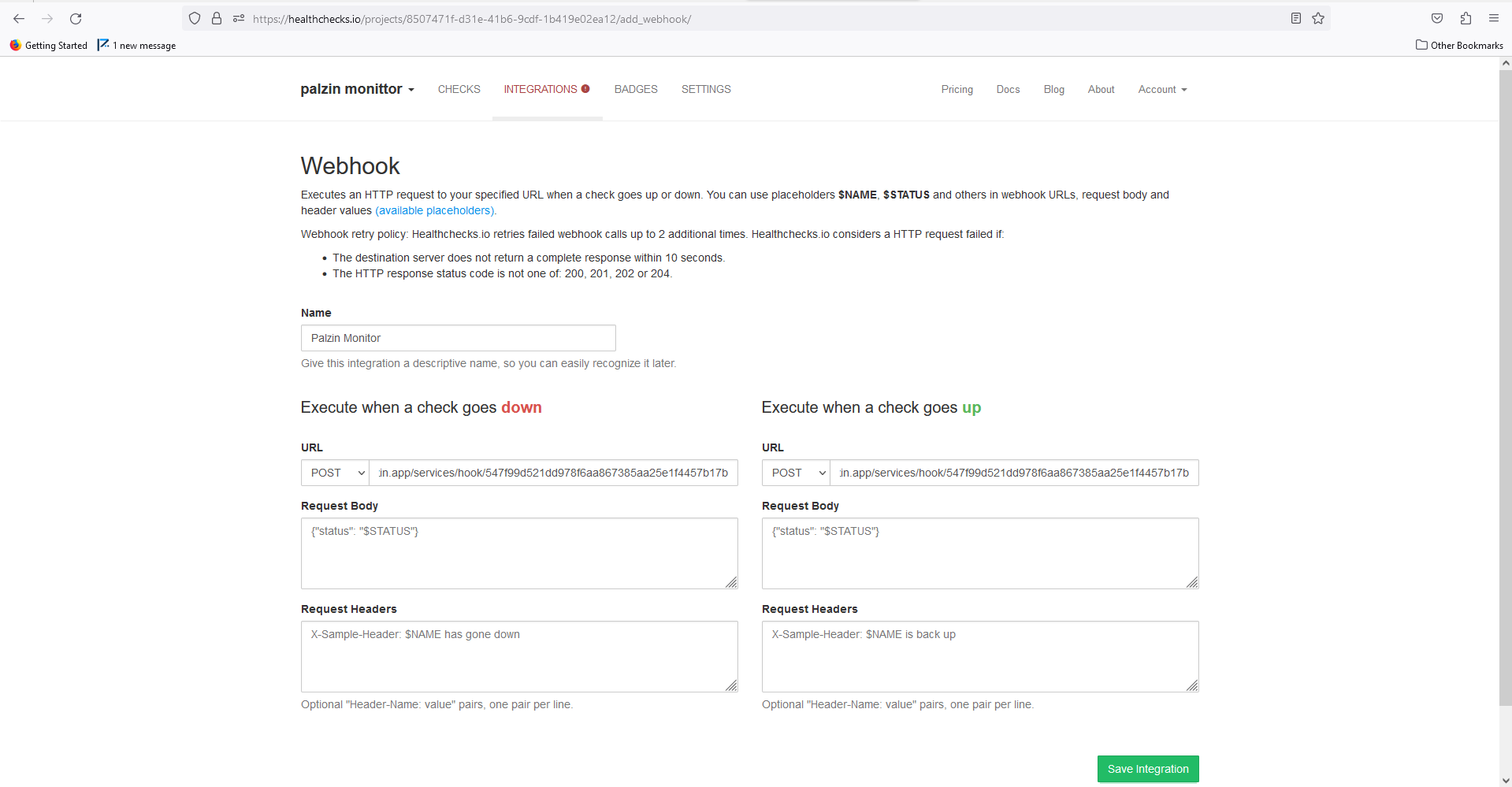Open the POST method dropdown for up URL
1512x787 pixels.
(x=796, y=473)
